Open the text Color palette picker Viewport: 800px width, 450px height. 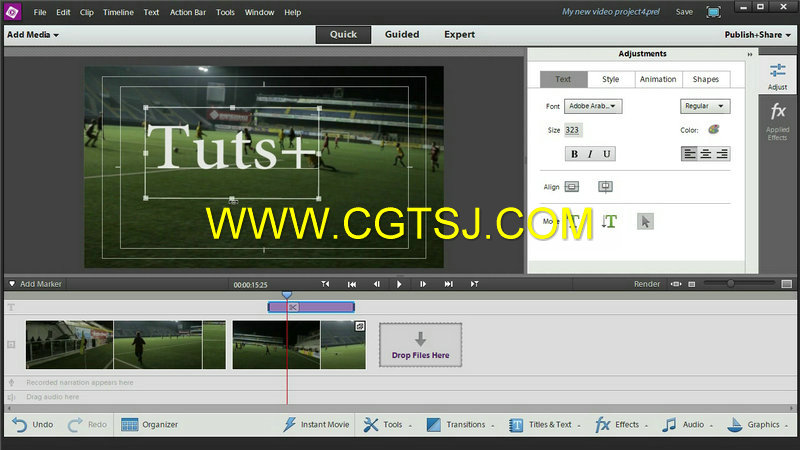tap(713, 130)
